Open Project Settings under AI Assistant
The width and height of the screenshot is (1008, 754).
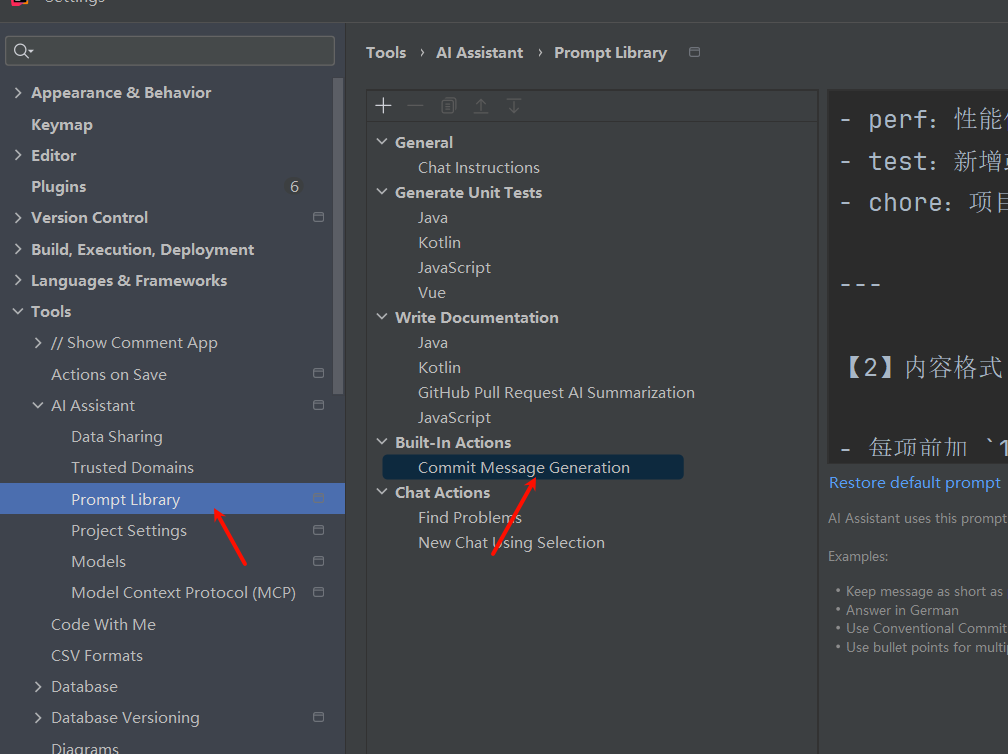129,530
